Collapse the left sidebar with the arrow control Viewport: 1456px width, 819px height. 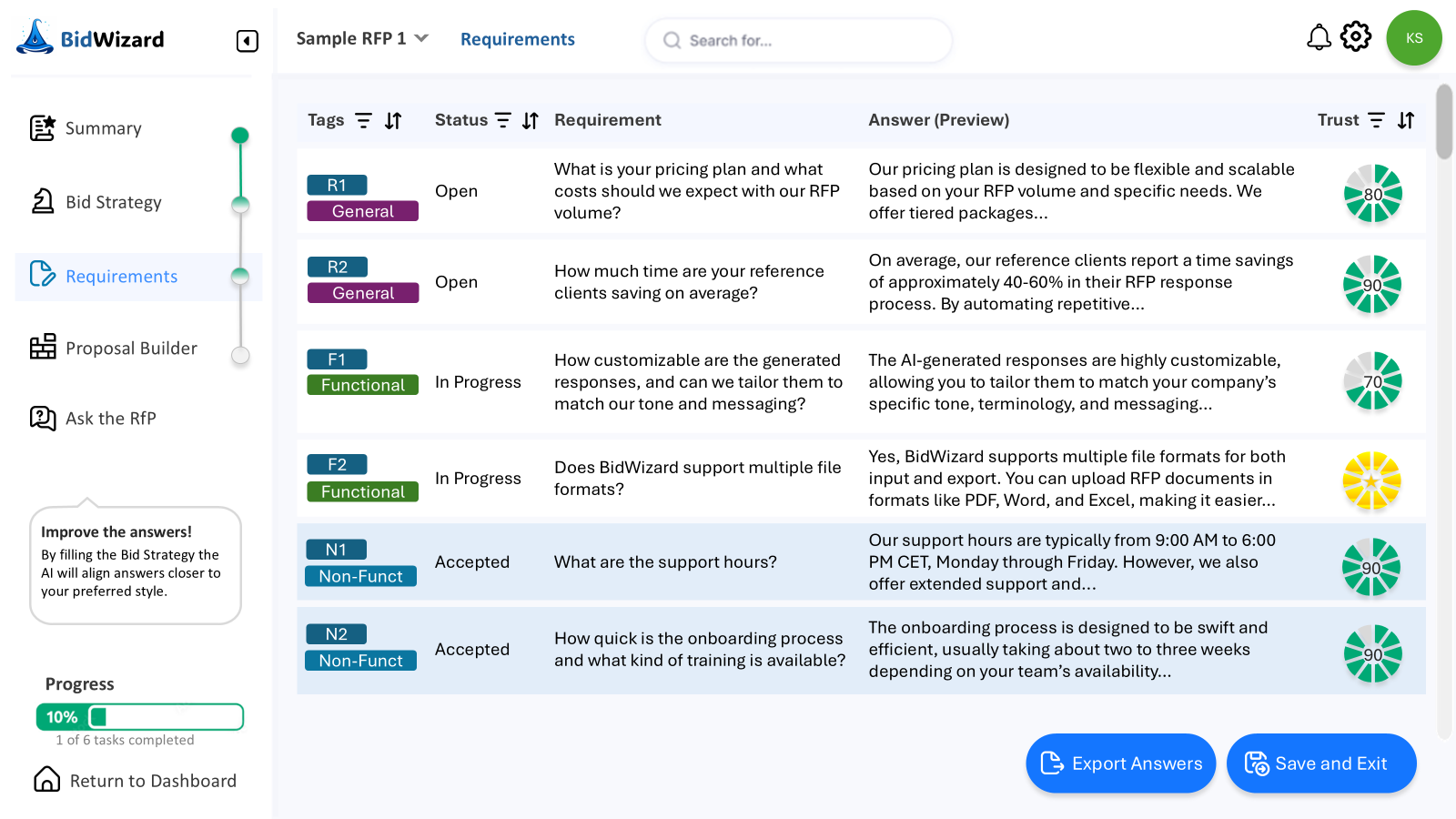247,40
